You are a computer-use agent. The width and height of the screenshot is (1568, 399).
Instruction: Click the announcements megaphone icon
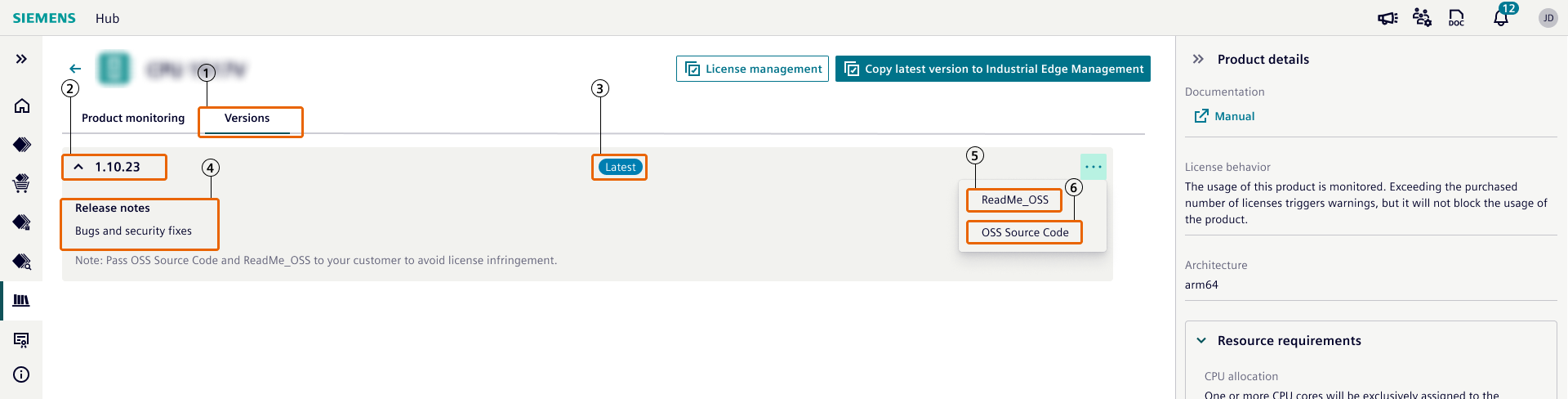[1388, 18]
